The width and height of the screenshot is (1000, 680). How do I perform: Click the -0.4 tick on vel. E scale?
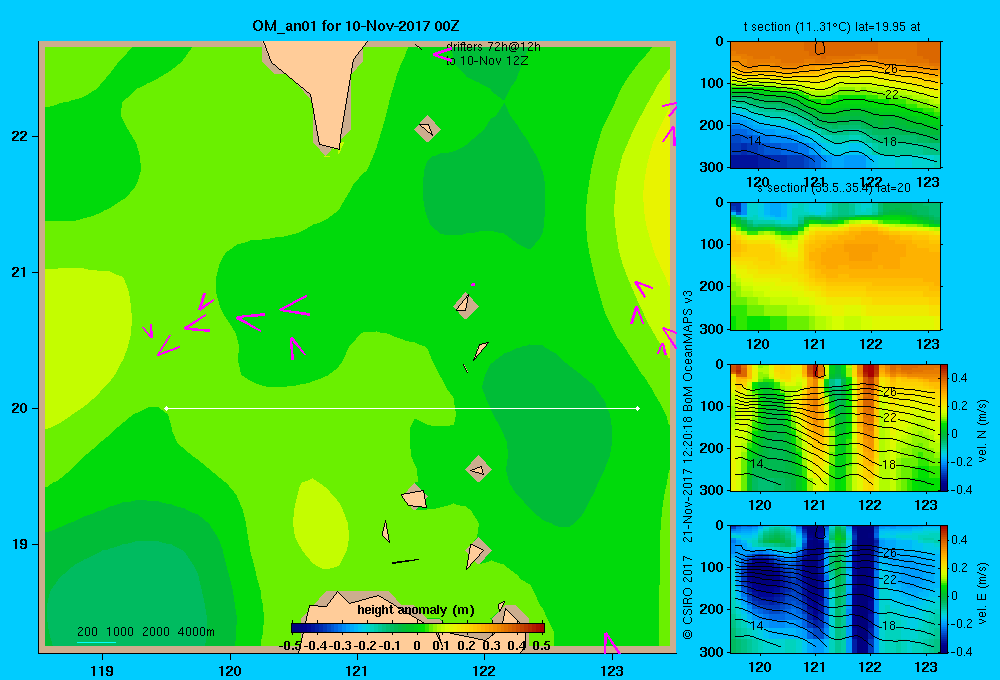[x=960, y=651]
